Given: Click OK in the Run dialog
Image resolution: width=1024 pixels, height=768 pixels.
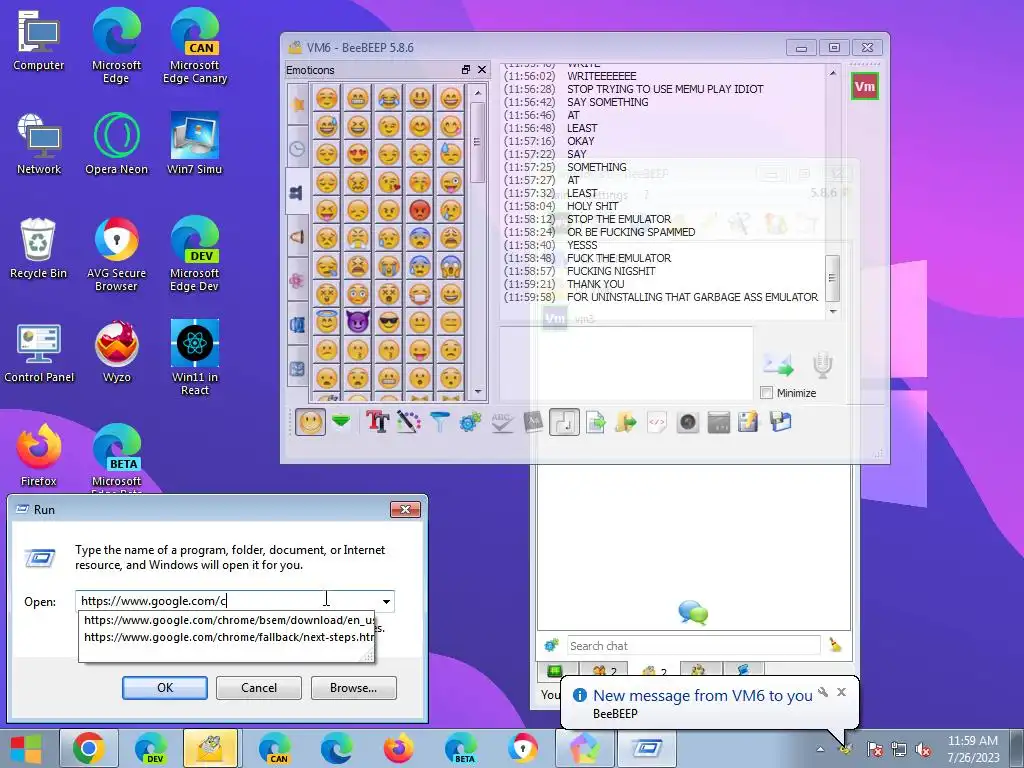Looking at the screenshot, I should (x=165, y=688).
